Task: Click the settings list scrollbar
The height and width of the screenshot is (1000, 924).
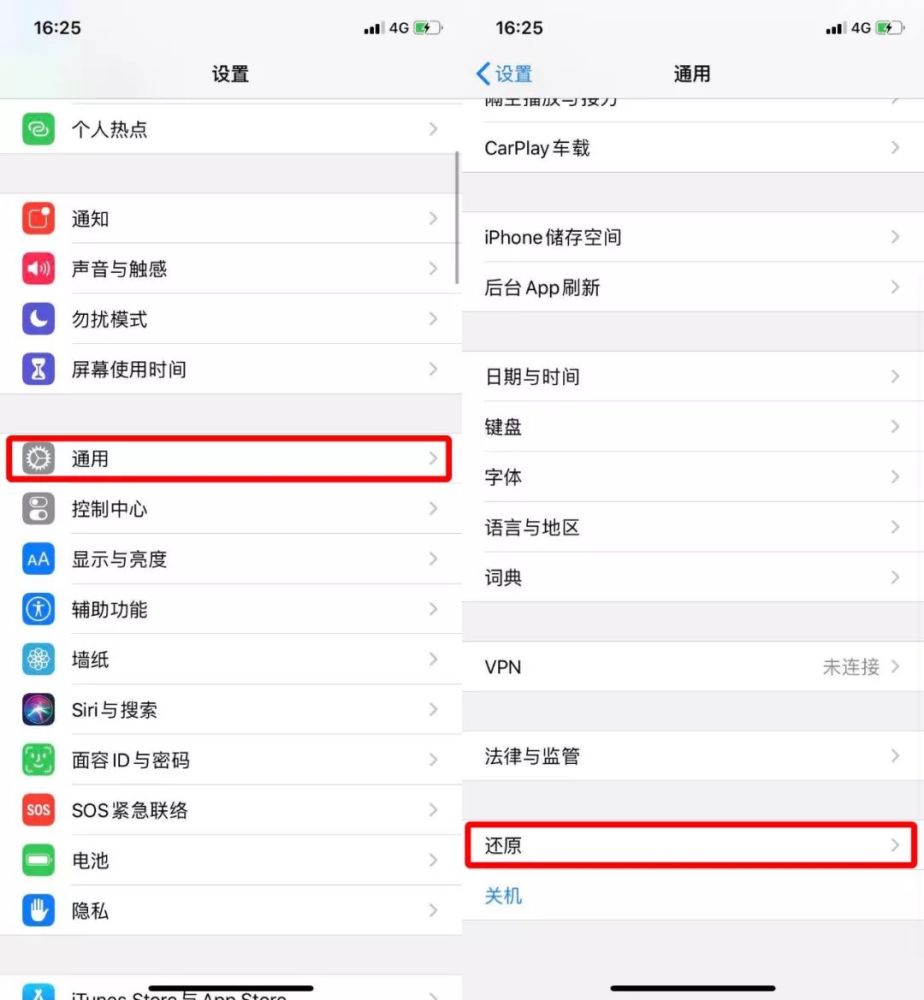Action: pos(457,217)
